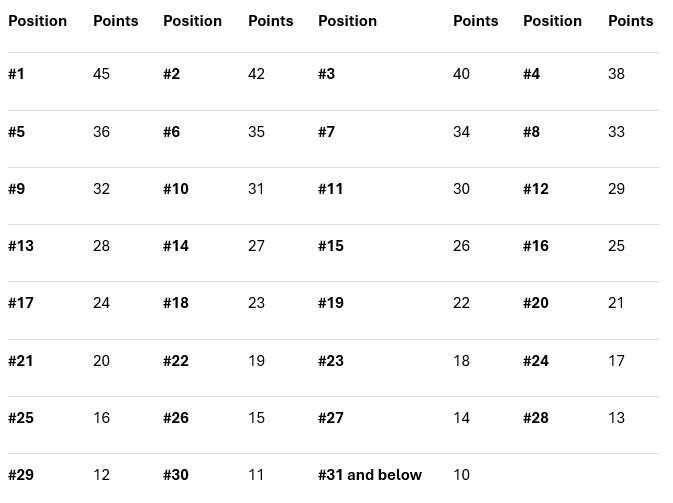This screenshot has height=503, width=673.
Task: Select the 32 points value
Action: 101,189
